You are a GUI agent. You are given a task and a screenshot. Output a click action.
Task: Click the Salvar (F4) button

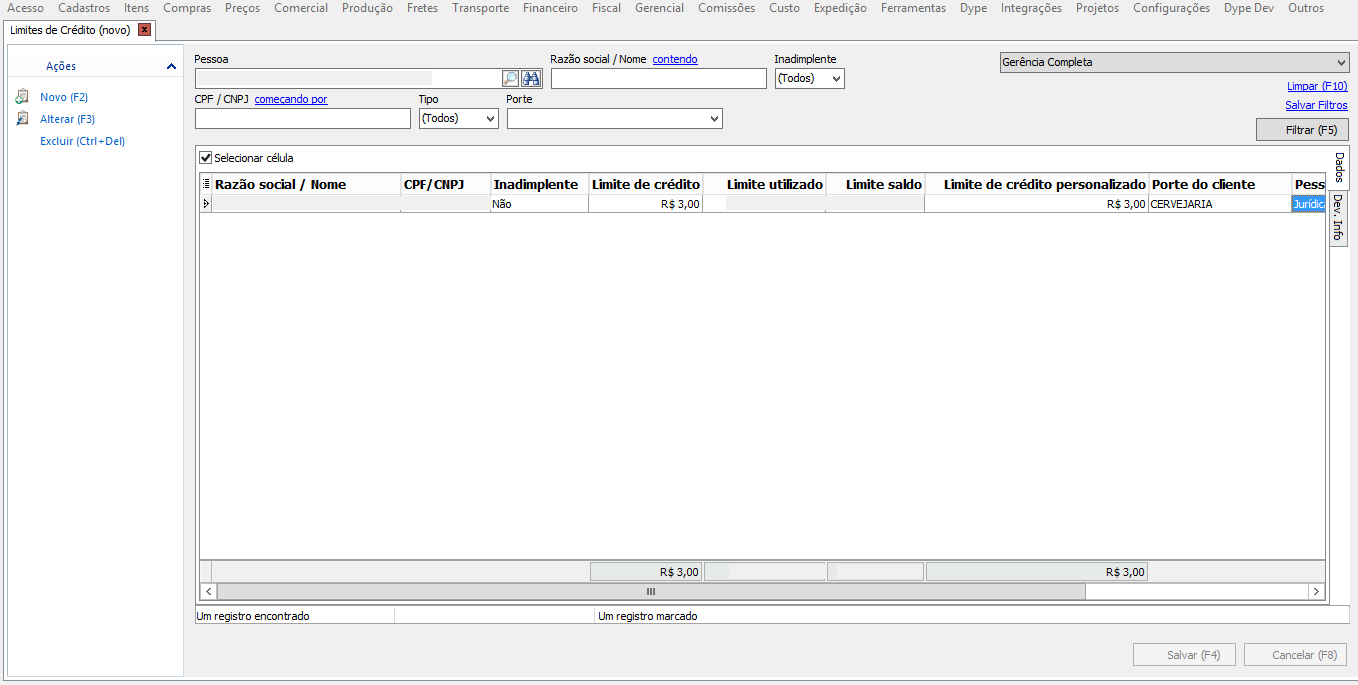[x=1184, y=655]
